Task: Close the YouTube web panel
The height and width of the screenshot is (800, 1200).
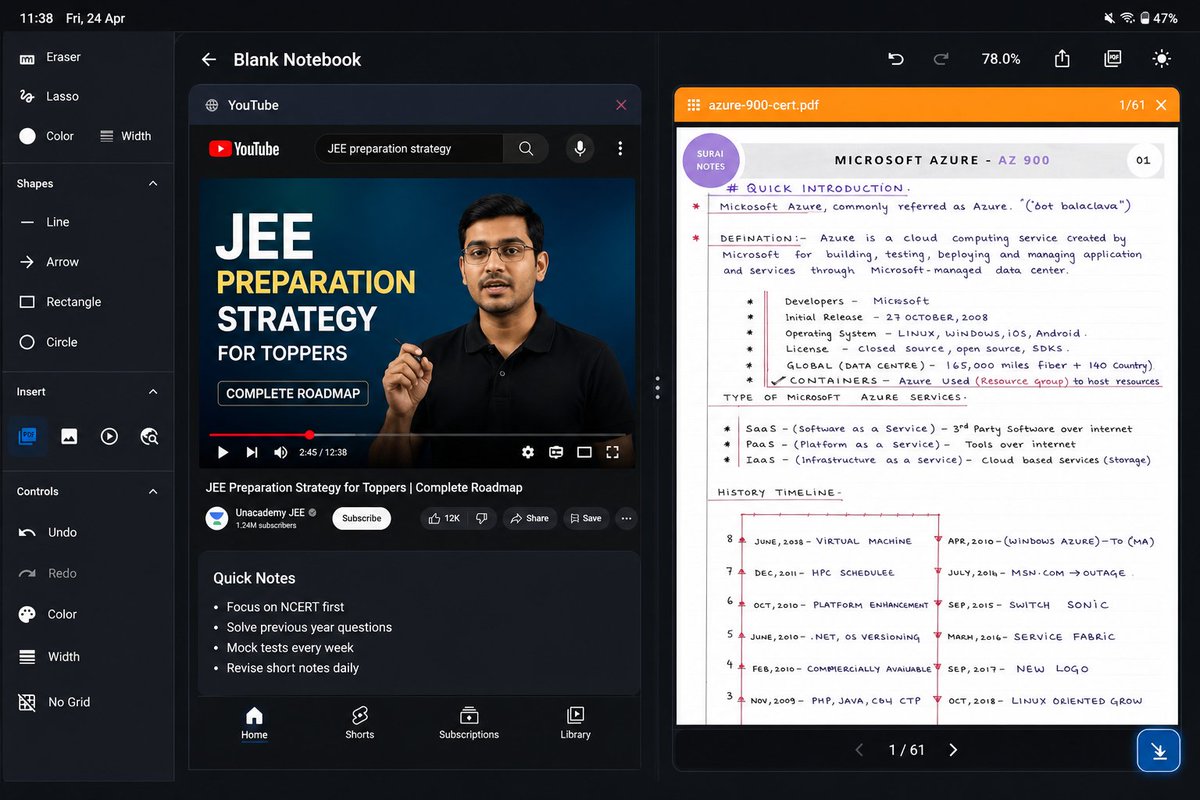Action: click(621, 105)
